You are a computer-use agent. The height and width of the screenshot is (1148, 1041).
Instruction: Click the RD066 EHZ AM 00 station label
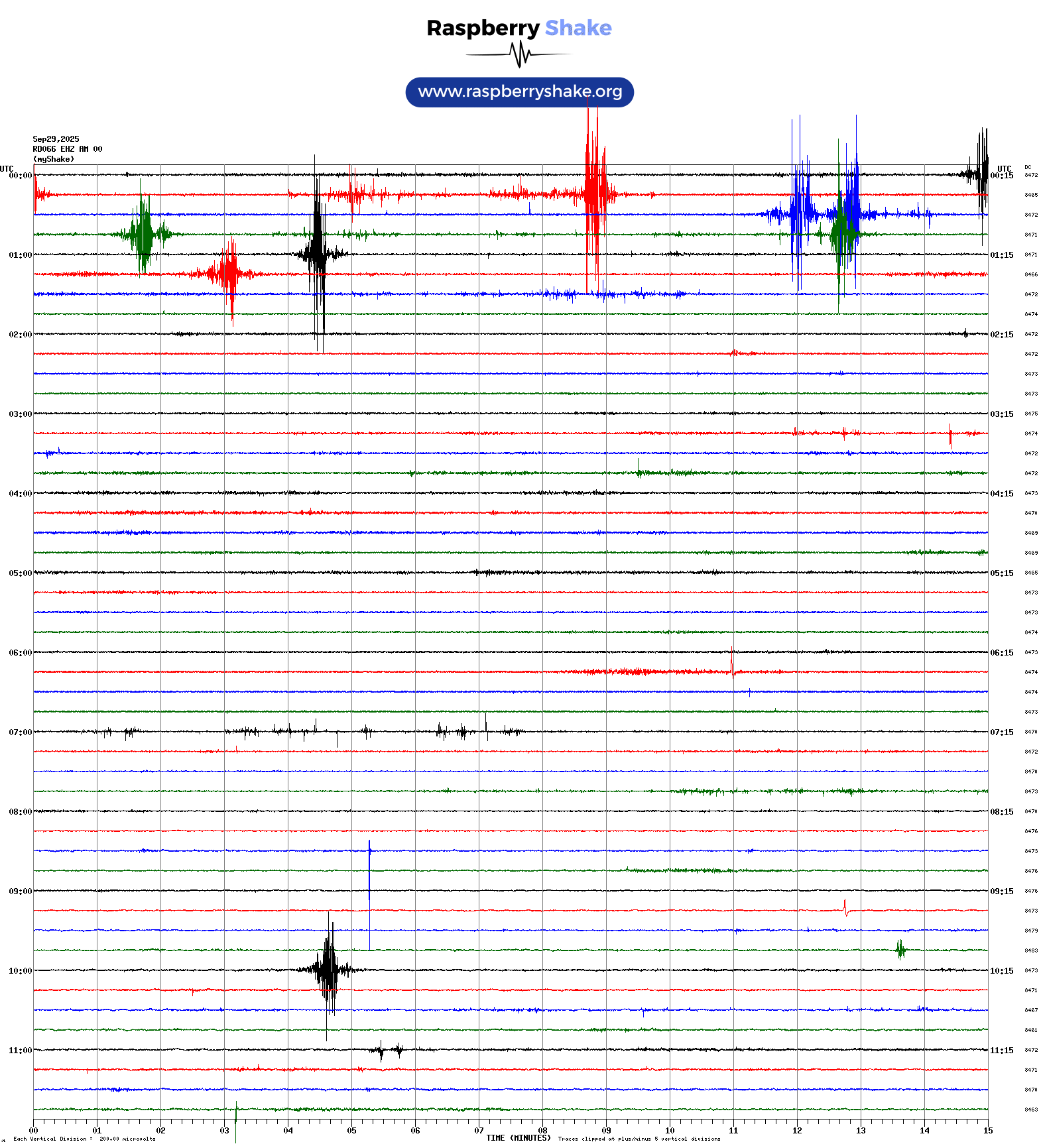point(67,149)
